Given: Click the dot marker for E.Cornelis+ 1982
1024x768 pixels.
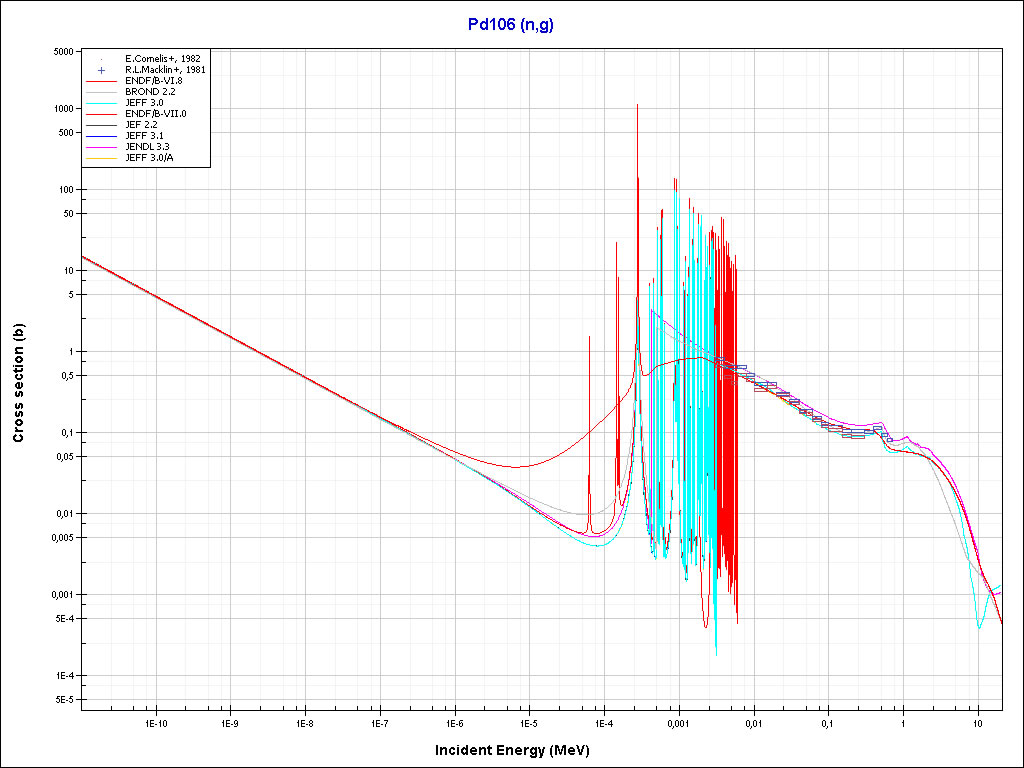Looking at the screenshot, I should point(101,59).
